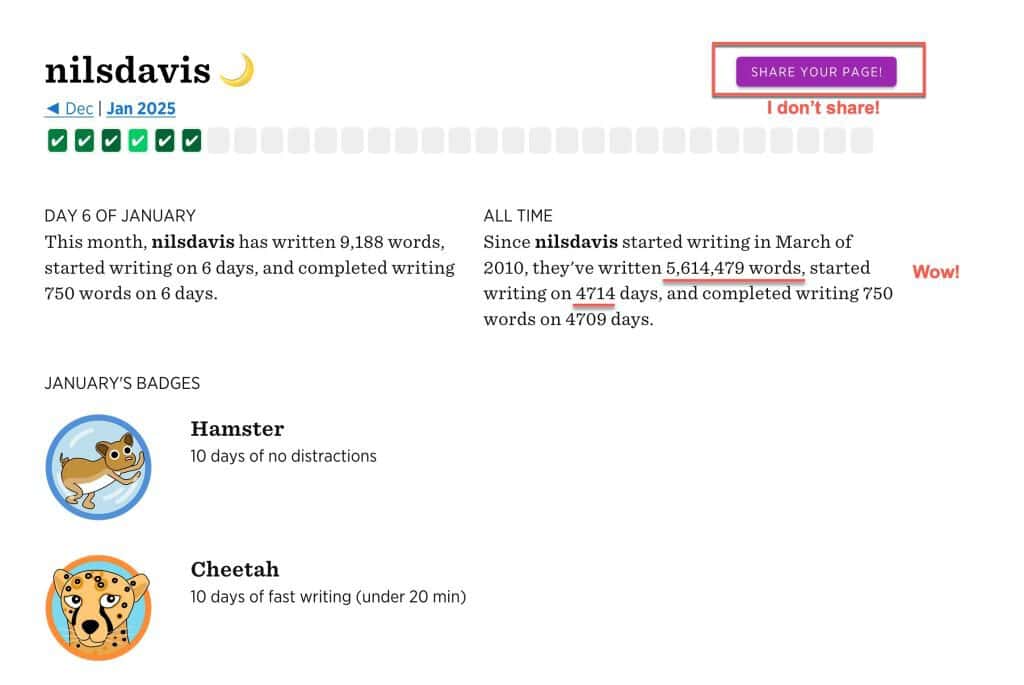Switch to the Jan 2025 view
The image size is (1024, 685).
[x=140, y=108]
